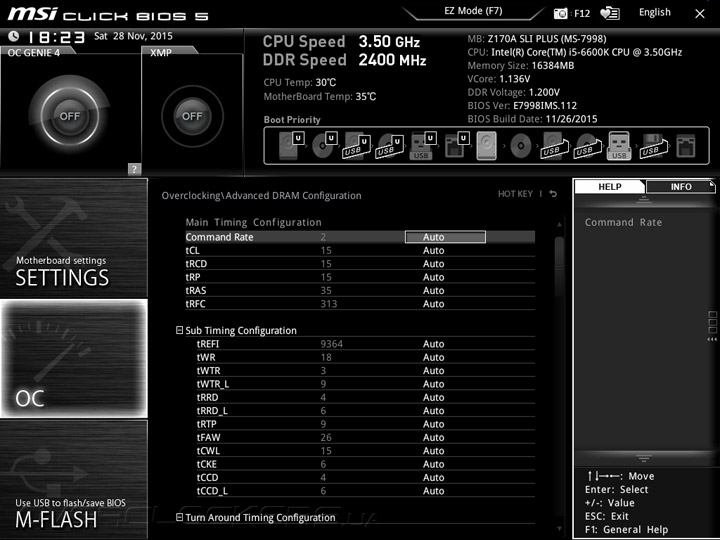Click the help panel scroll-down handle

coord(644,458)
